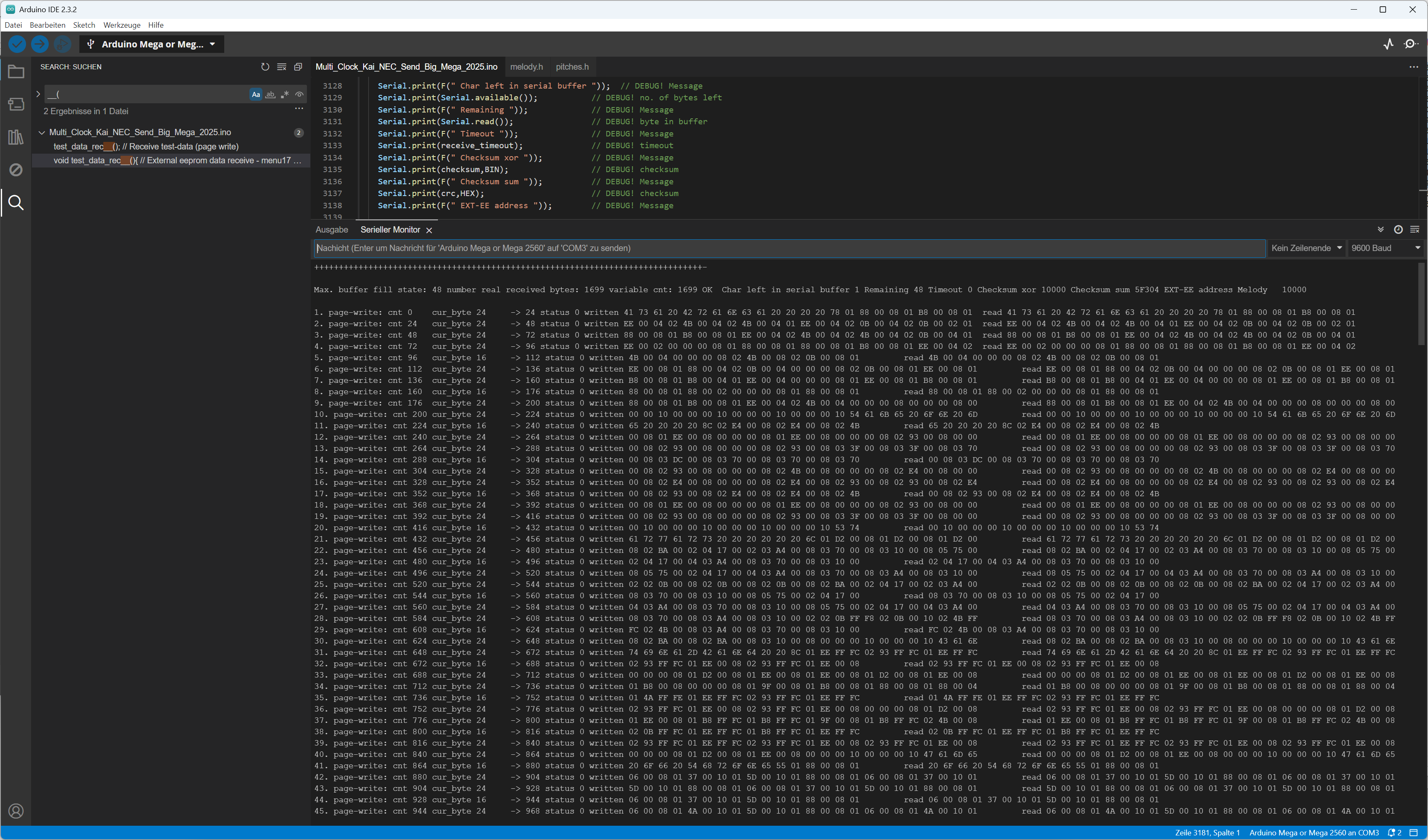Collapse all search results

coord(298,67)
